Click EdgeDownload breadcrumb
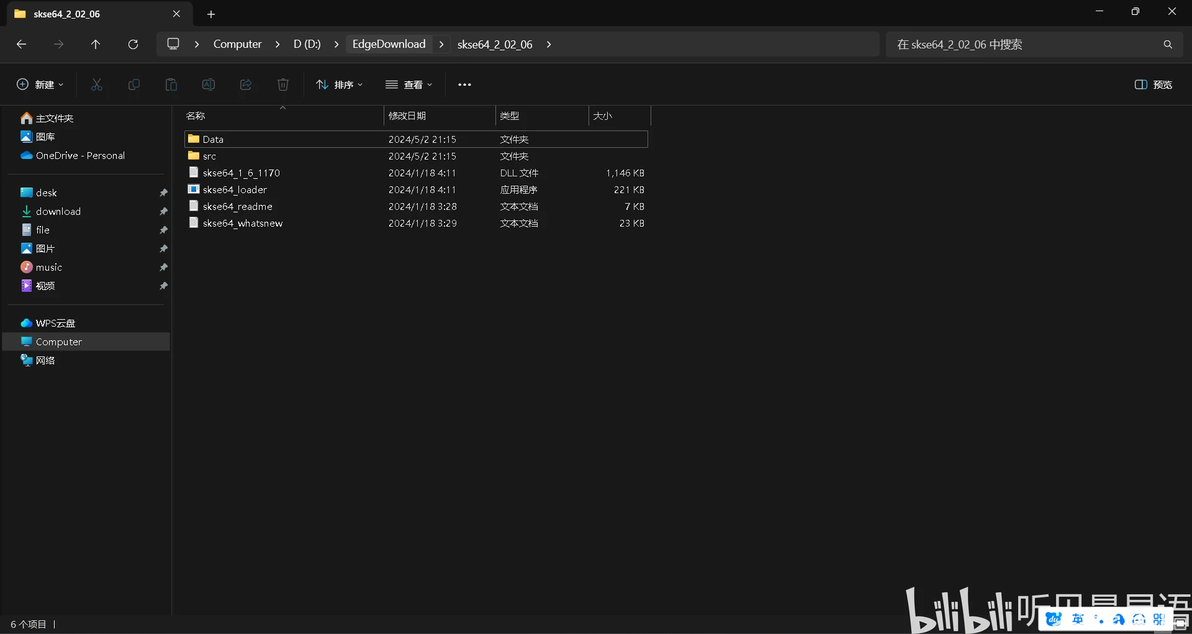Image resolution: width=1192 pixels, height=634 pixels. 389,44
